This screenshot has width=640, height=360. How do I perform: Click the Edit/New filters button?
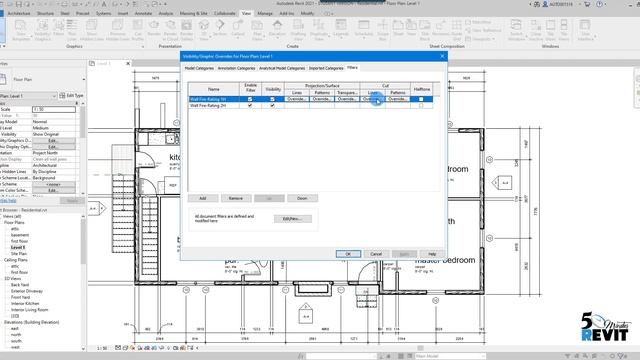[293, 219]
